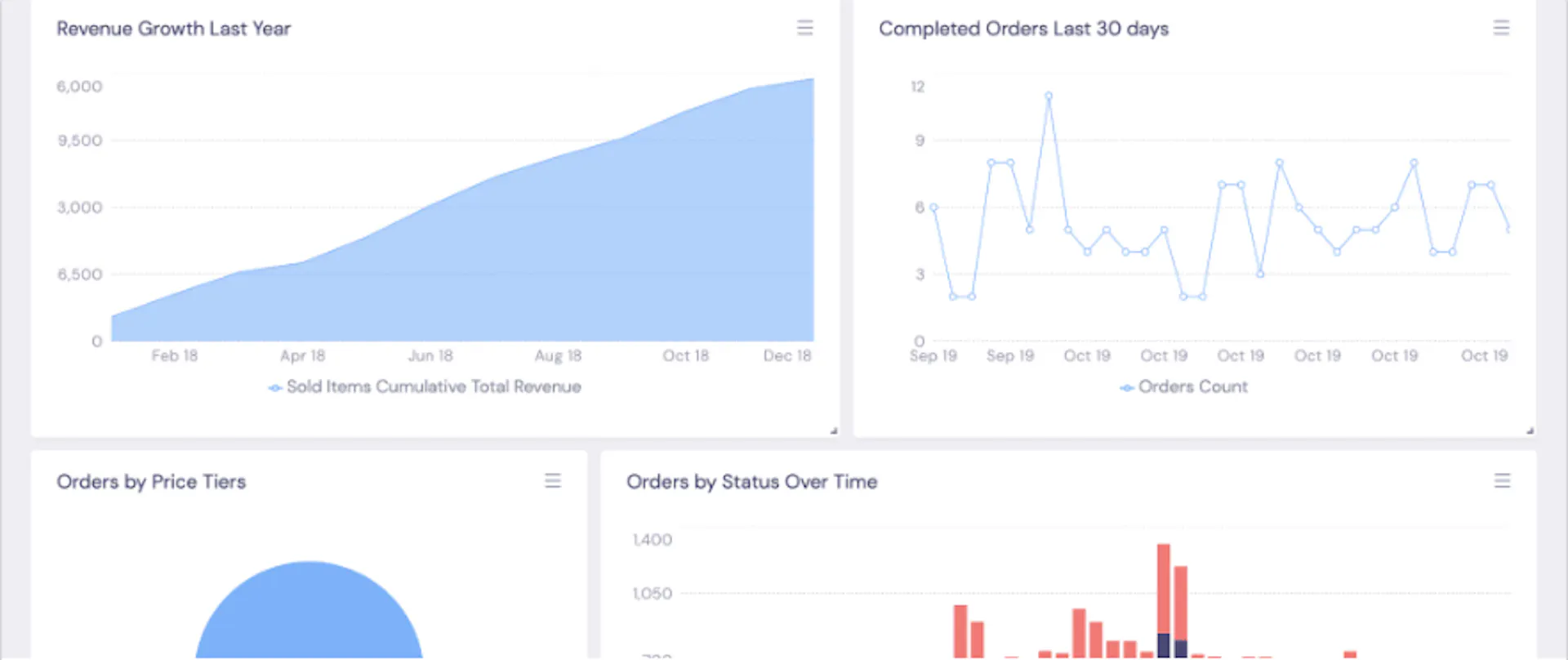1568x660 pixels.
Task: Open Revenue Growth Last Year chart menu
Action: [804, 28]
